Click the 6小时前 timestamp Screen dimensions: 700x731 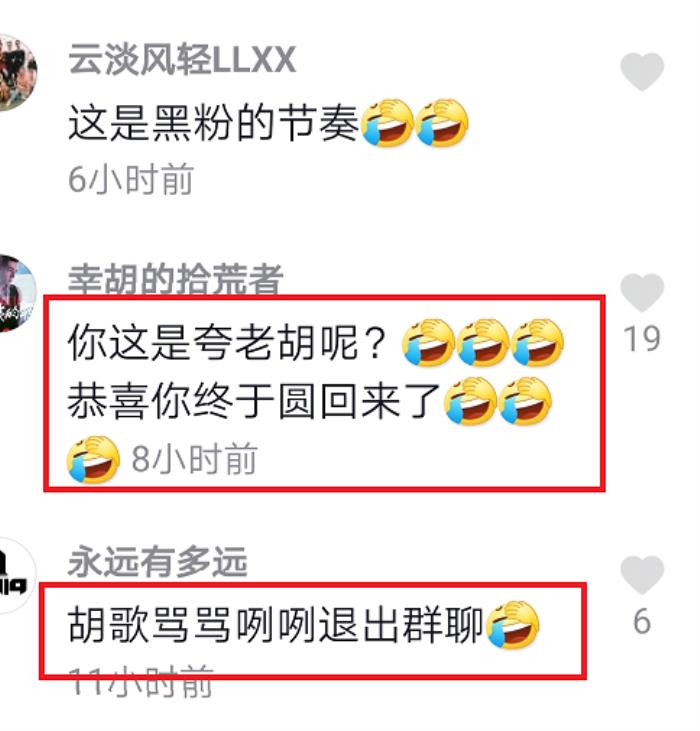tap(131, 179)
